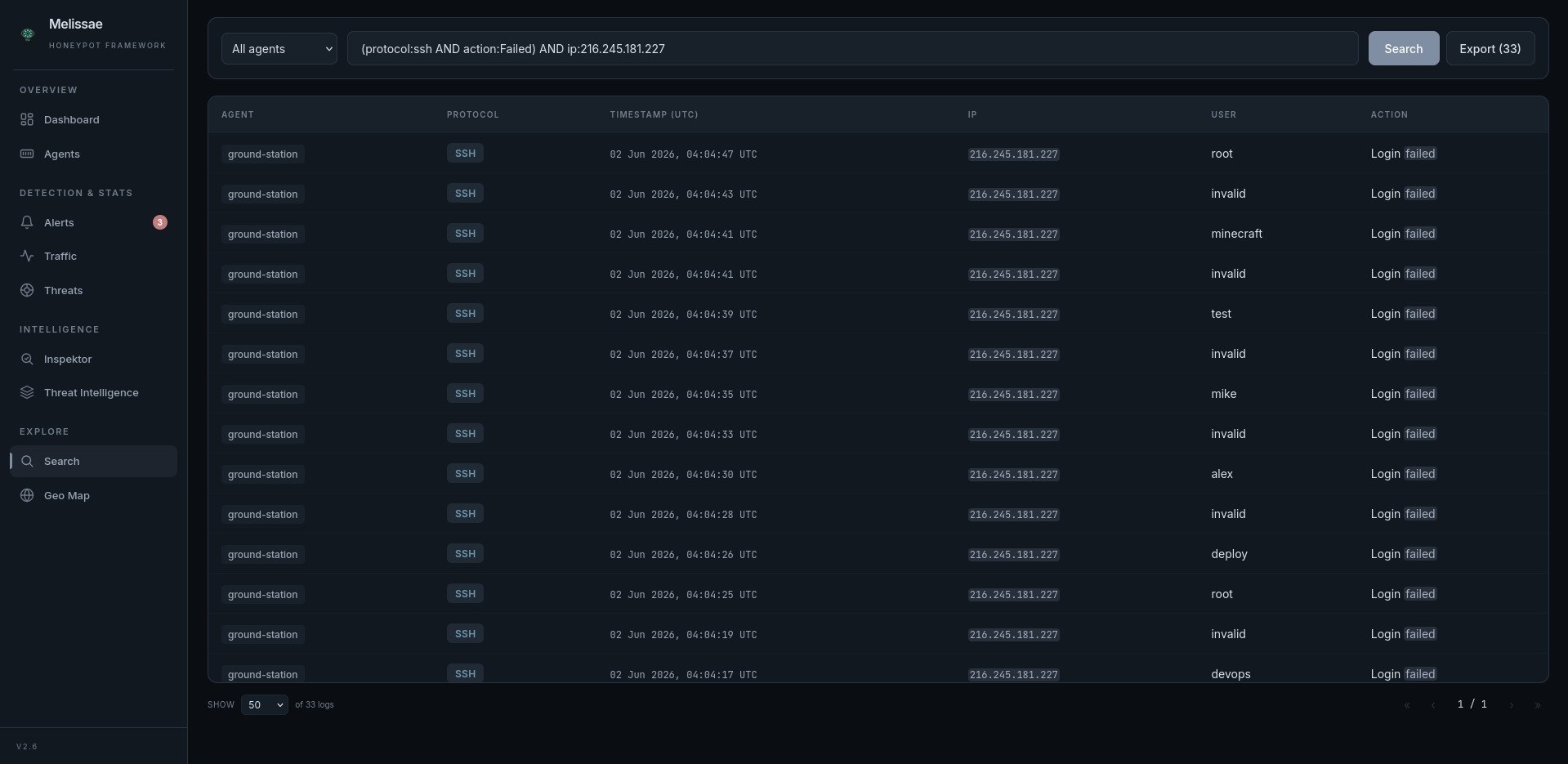
Task: Open Dashboard via its grid icon
Action: click(x=27, y=119)
